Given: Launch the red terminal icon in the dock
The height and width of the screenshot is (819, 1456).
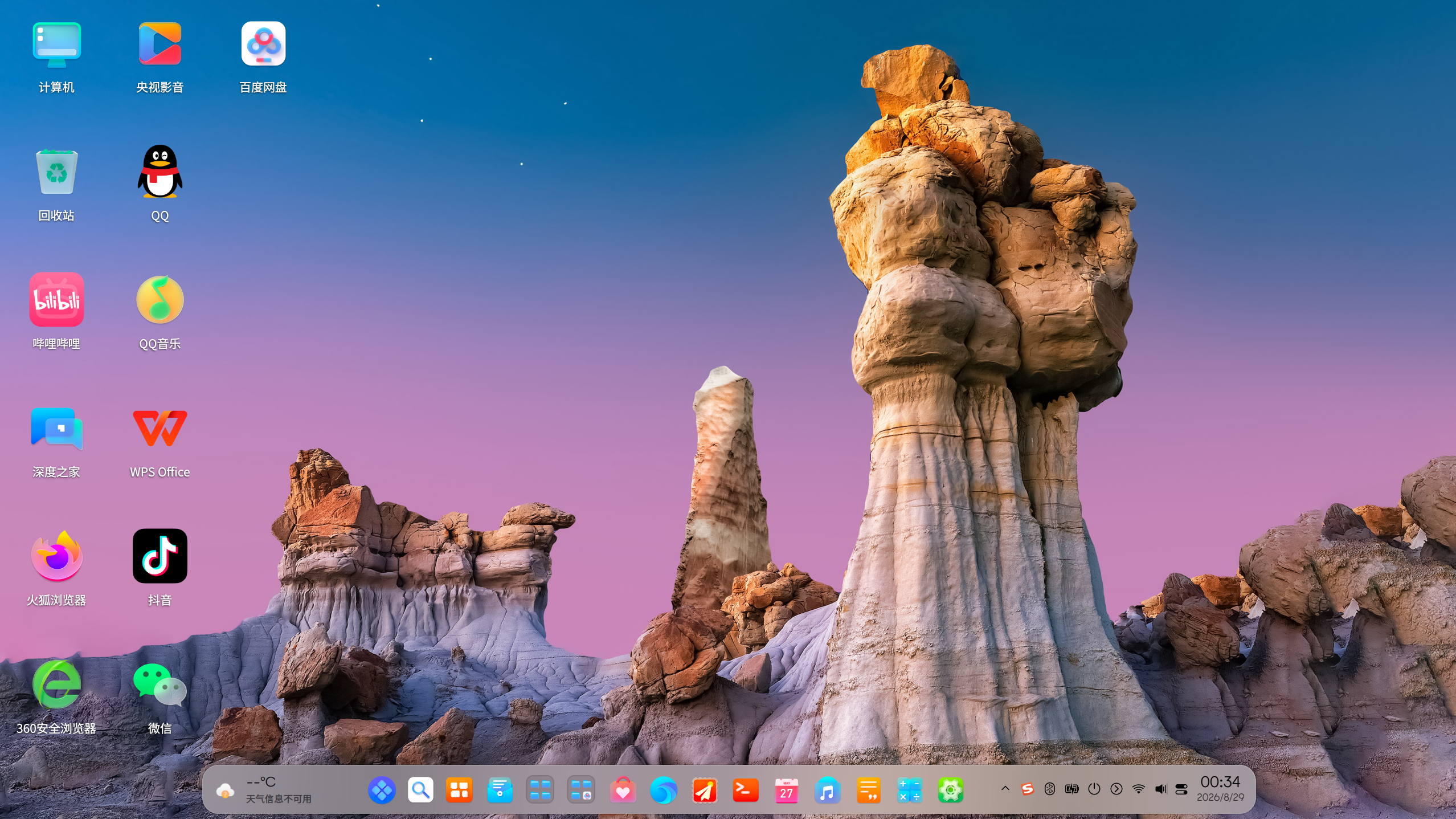Looking at the screenshot, I should (x=746, y=791).
